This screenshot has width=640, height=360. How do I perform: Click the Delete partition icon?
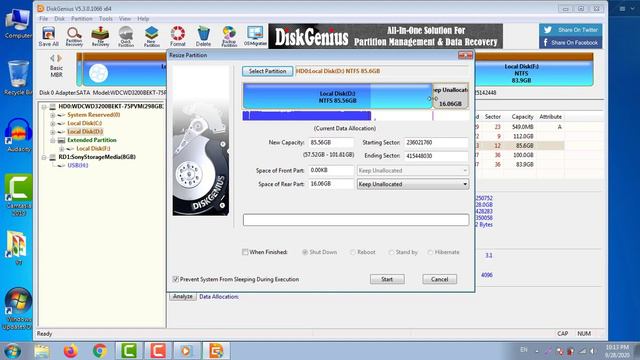[203, 36]
